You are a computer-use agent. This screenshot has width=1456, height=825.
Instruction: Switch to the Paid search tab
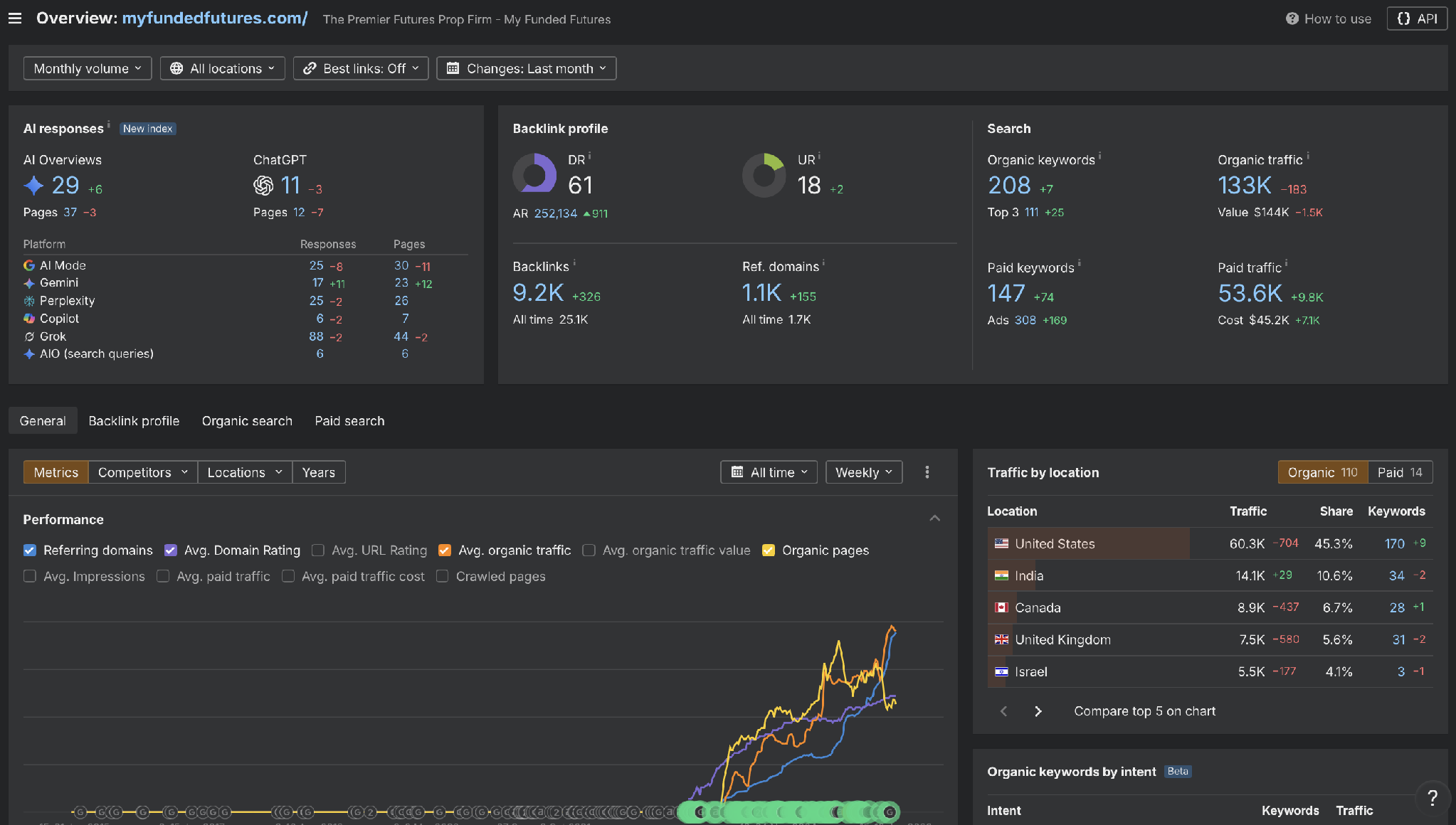point(349,421)
